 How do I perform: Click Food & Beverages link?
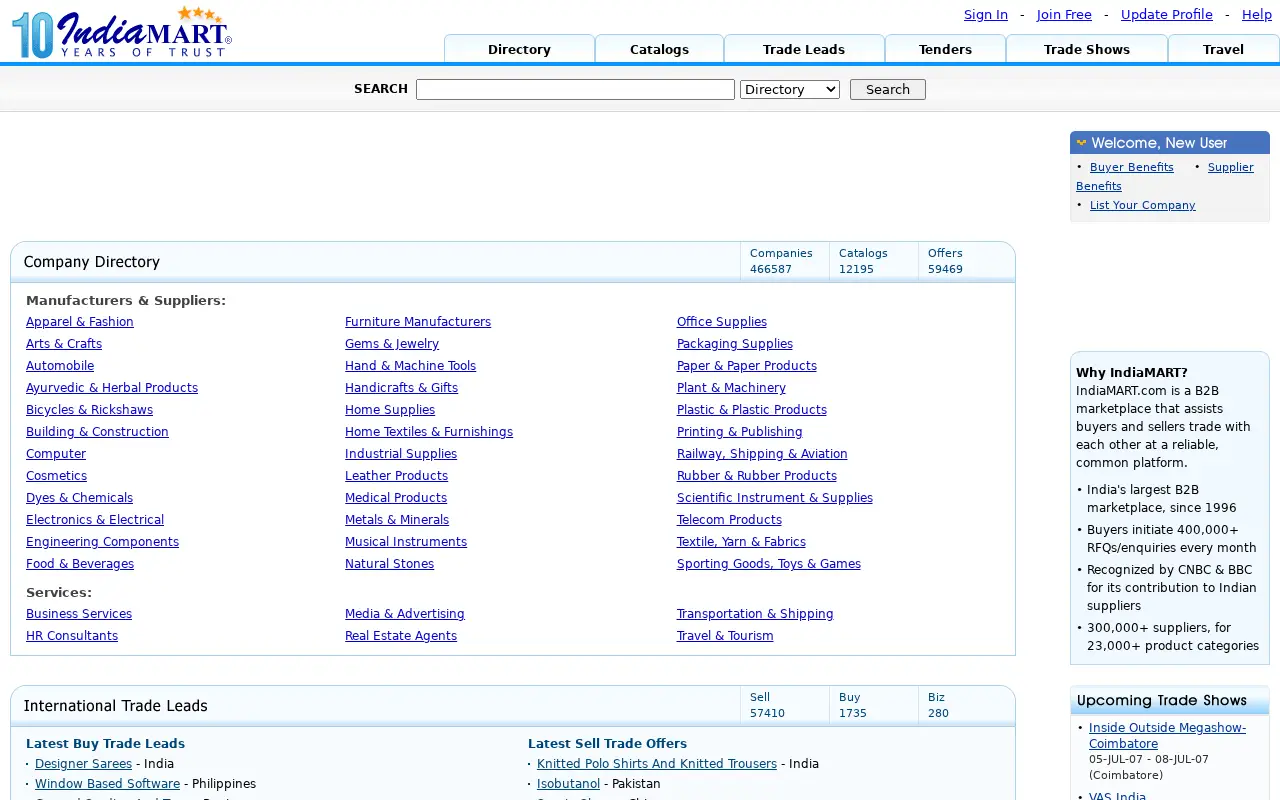point(80,564)
